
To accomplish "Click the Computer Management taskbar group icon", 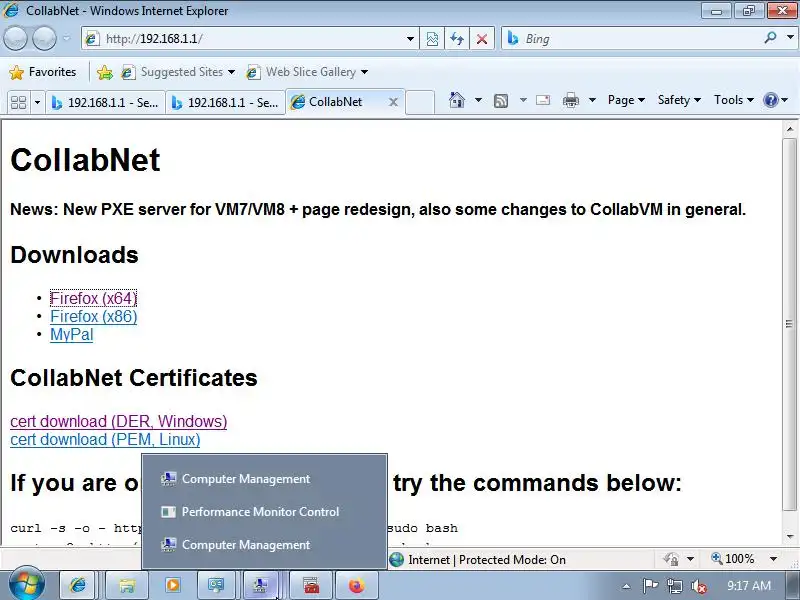I will (x=261, y=585).
